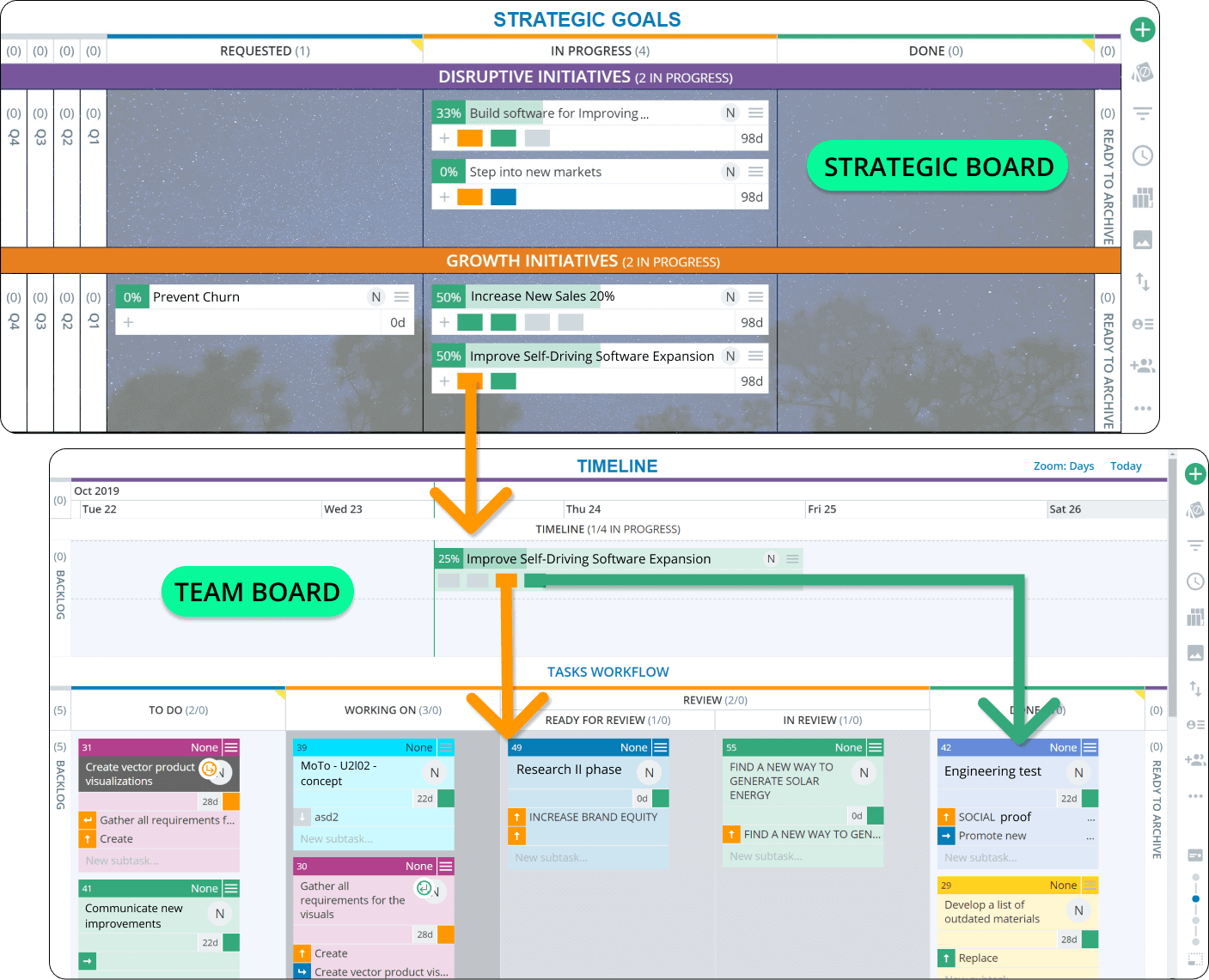Click the blue arrow icon beside the Promote new subtask

946,836
